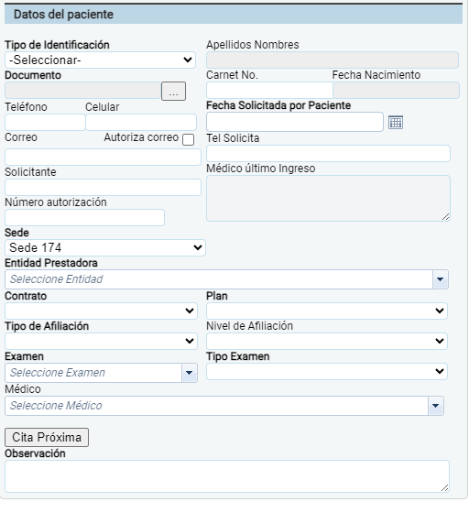Image resolution: width=469 pixels, height=513 pixels.
Task: Click the Cita Próxima button
Action: tap(47, 437)
